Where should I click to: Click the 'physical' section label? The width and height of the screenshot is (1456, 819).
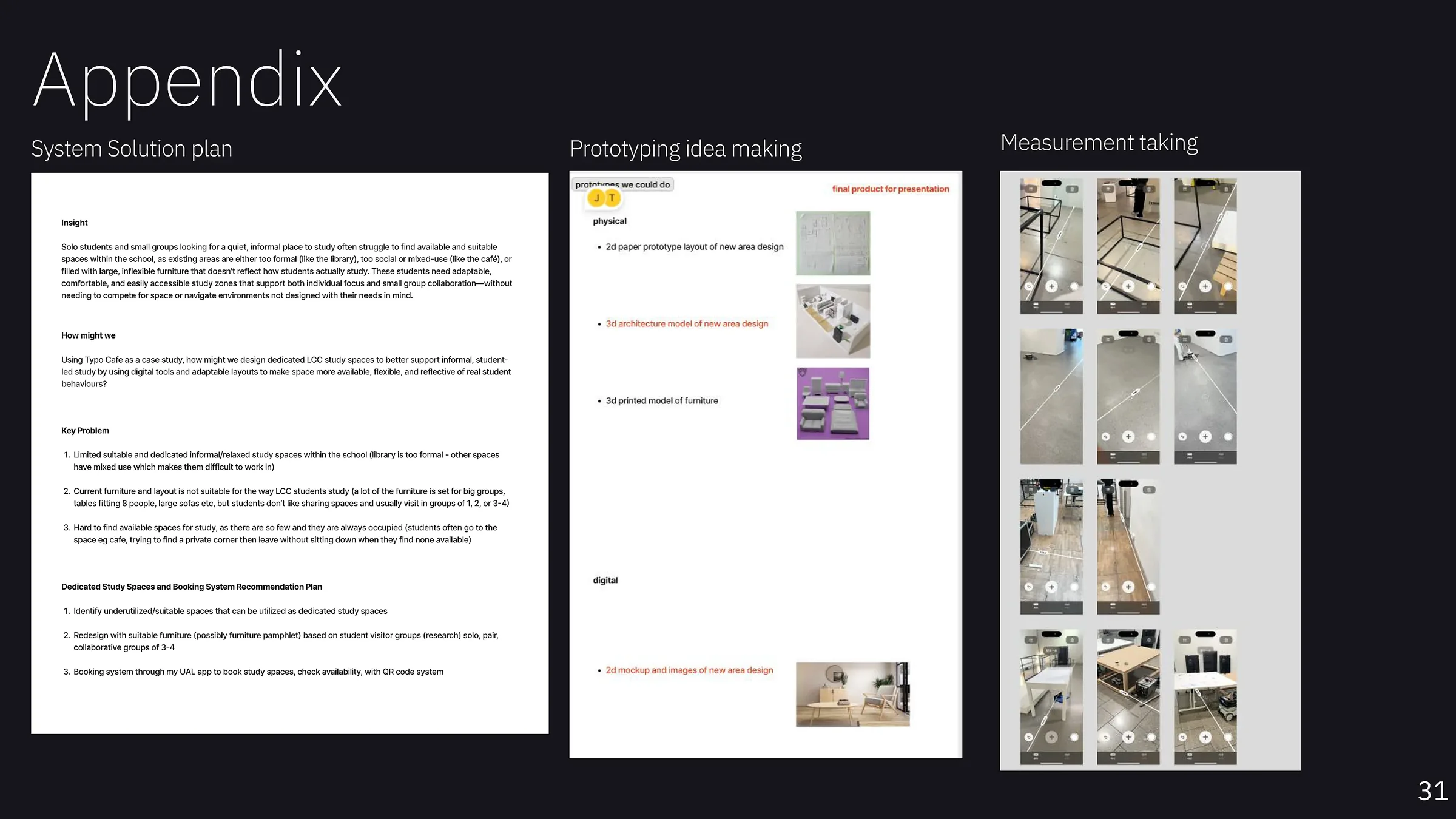click(610, 221)
